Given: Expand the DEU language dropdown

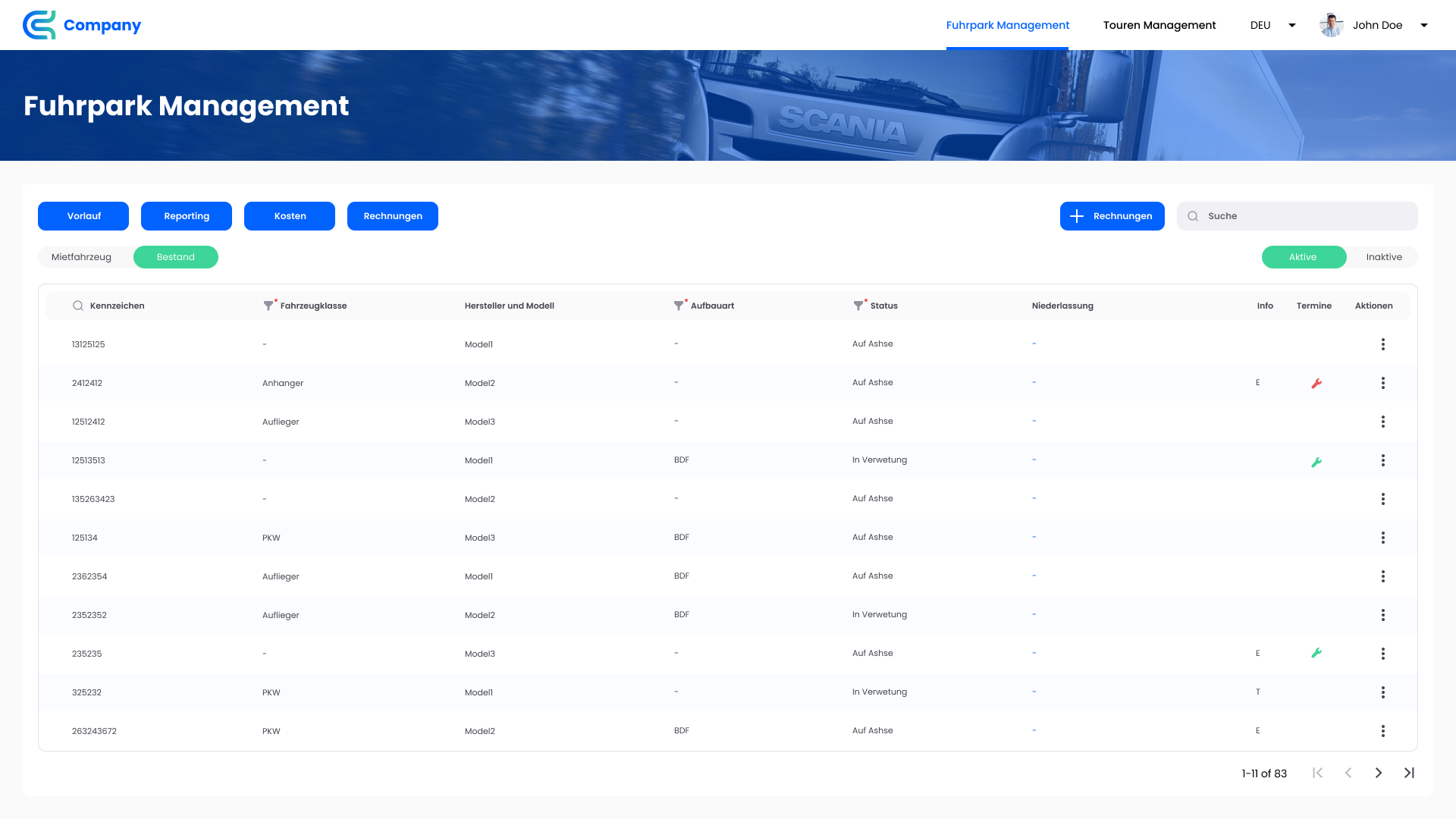Looking at the screenshot, I should [x=1292, y=25].
